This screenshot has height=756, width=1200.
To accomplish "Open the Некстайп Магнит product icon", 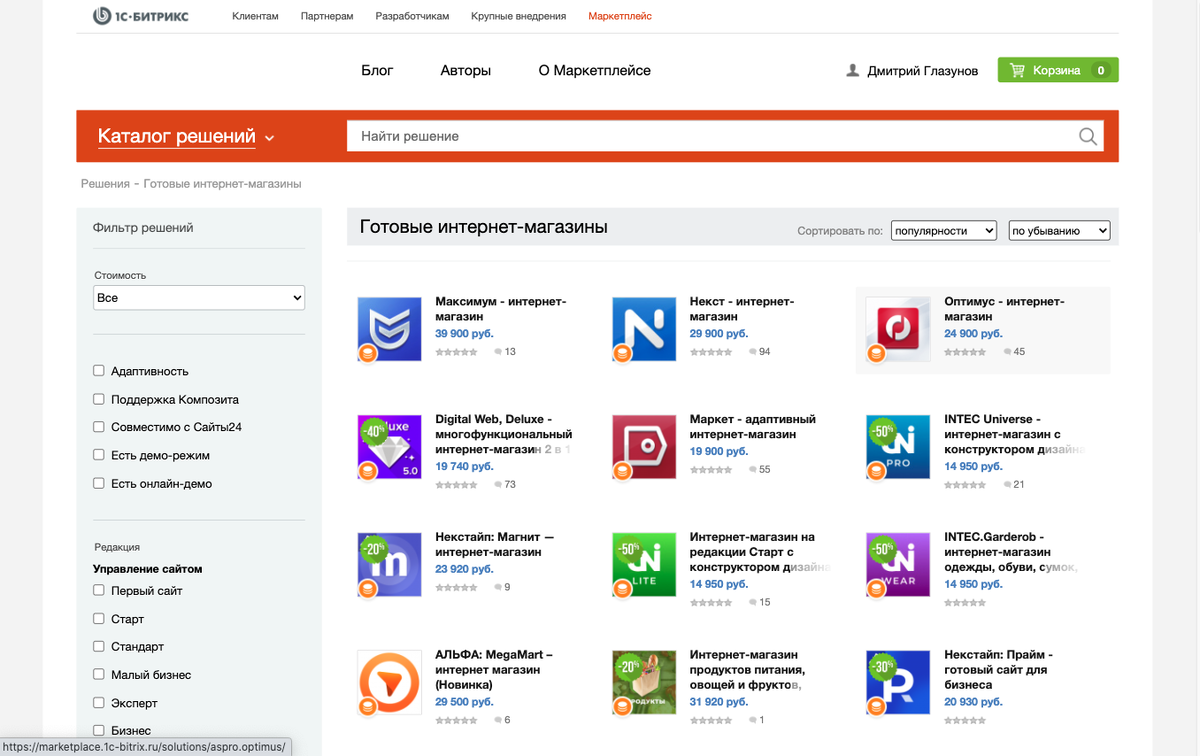I will click(x=389, y=565).
